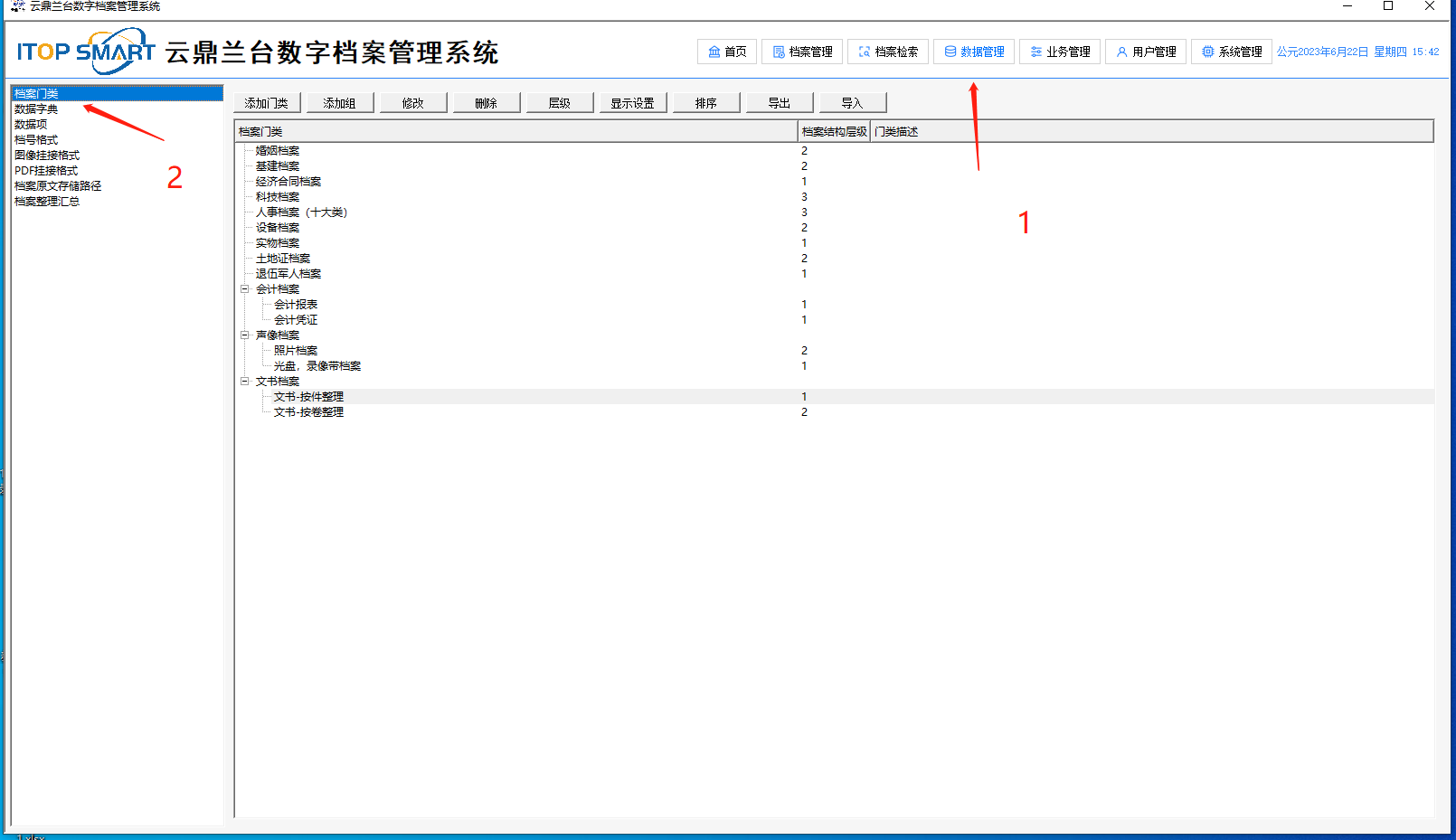The width and height of the screenshot is (1456, 840).
Task: Click the app icon in title bar
Action: [17, 6]
